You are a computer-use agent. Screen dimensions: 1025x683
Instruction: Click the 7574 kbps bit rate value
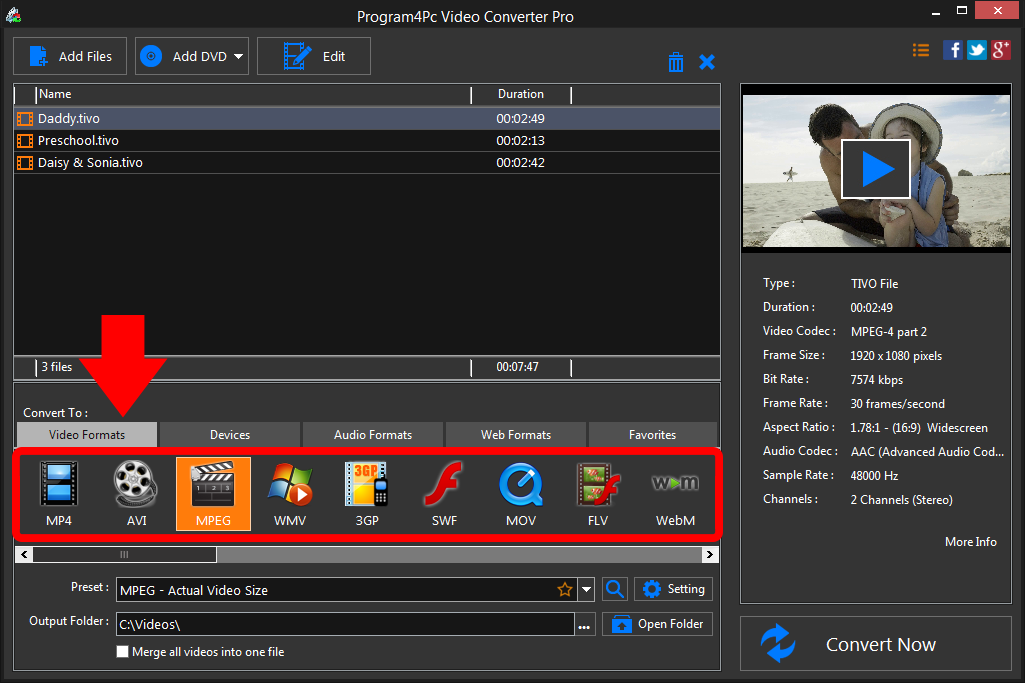(877, 380)
